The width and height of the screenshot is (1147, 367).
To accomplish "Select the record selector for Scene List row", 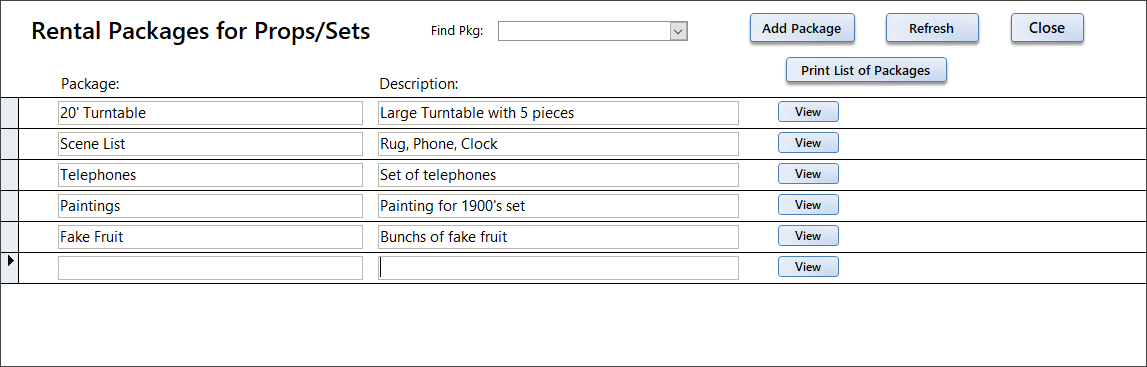I will [9, 144].
